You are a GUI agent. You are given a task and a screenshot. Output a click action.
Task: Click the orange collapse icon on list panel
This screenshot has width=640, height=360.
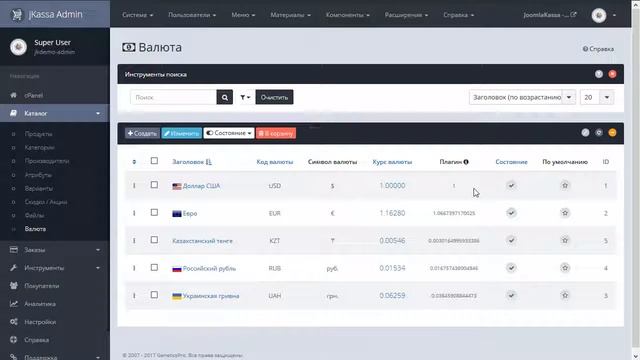click(x=612, y=133)
